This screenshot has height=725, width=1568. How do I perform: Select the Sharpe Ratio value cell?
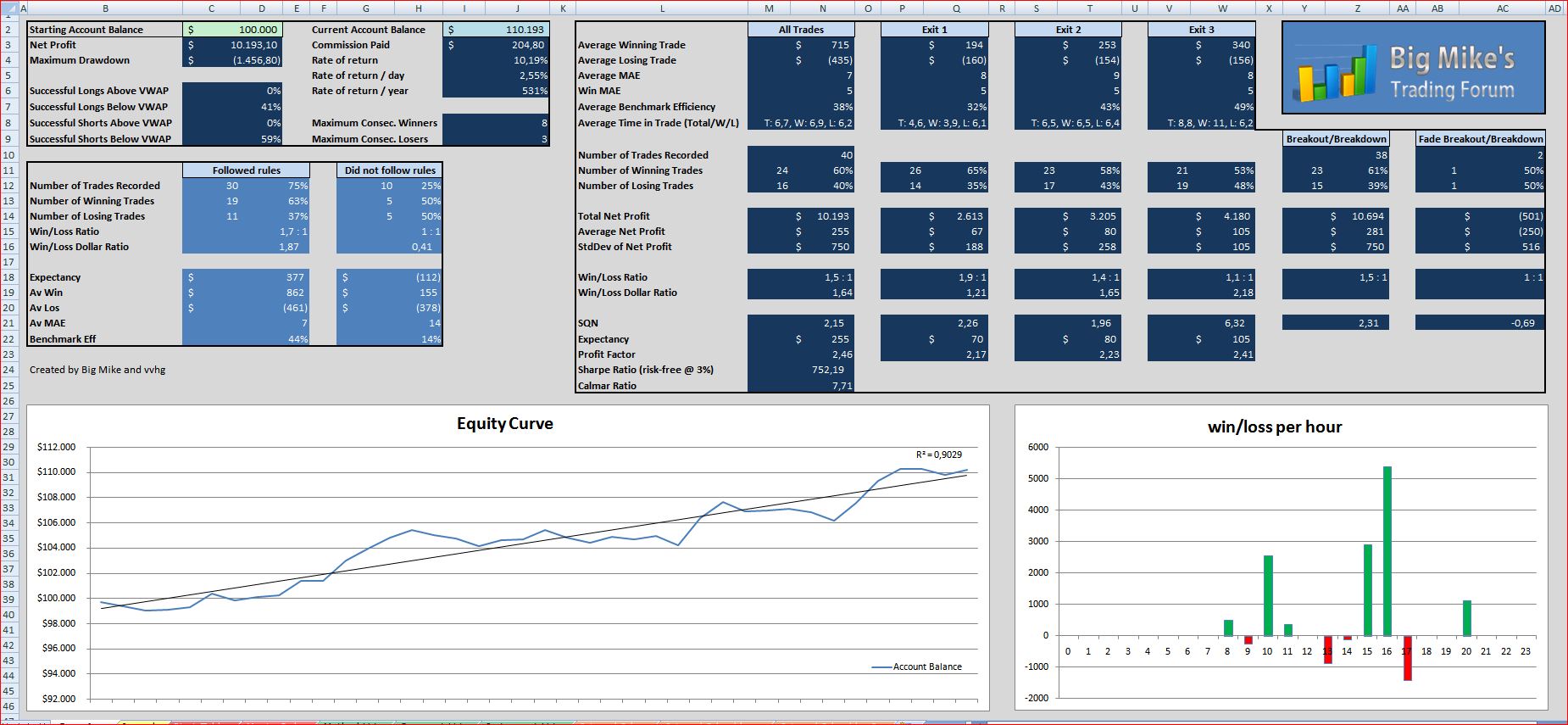[801, 370]
